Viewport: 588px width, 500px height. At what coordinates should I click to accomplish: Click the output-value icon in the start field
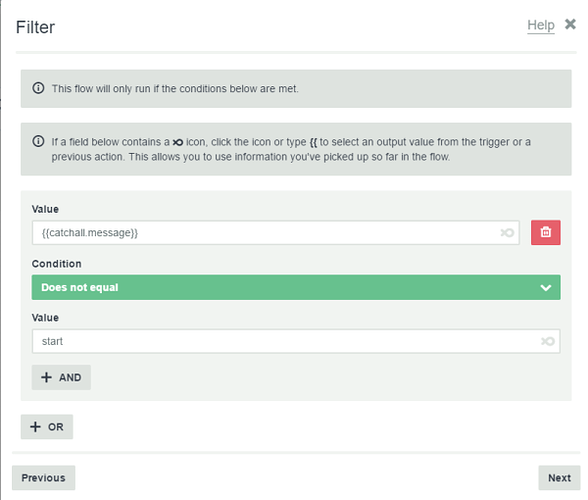[x=548, y=341]
